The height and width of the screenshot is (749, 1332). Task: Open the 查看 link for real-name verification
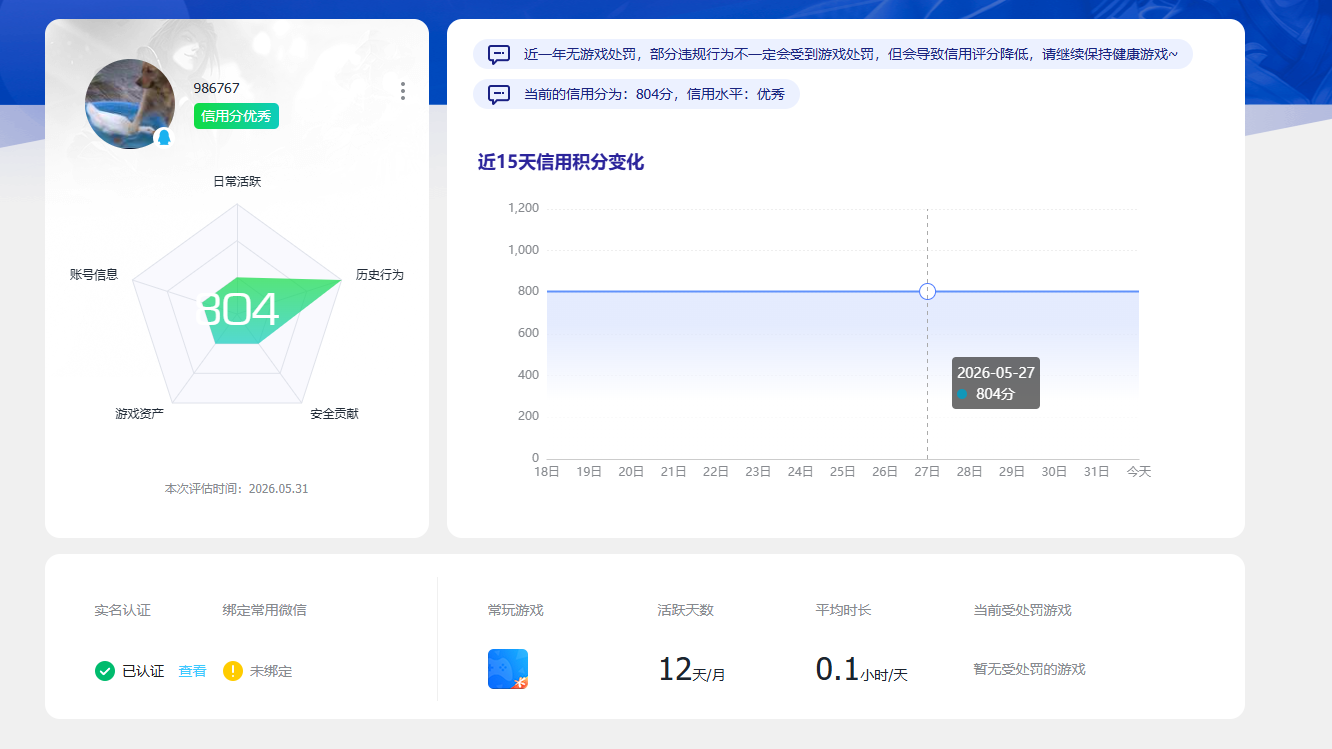click(x=192, y=671)
